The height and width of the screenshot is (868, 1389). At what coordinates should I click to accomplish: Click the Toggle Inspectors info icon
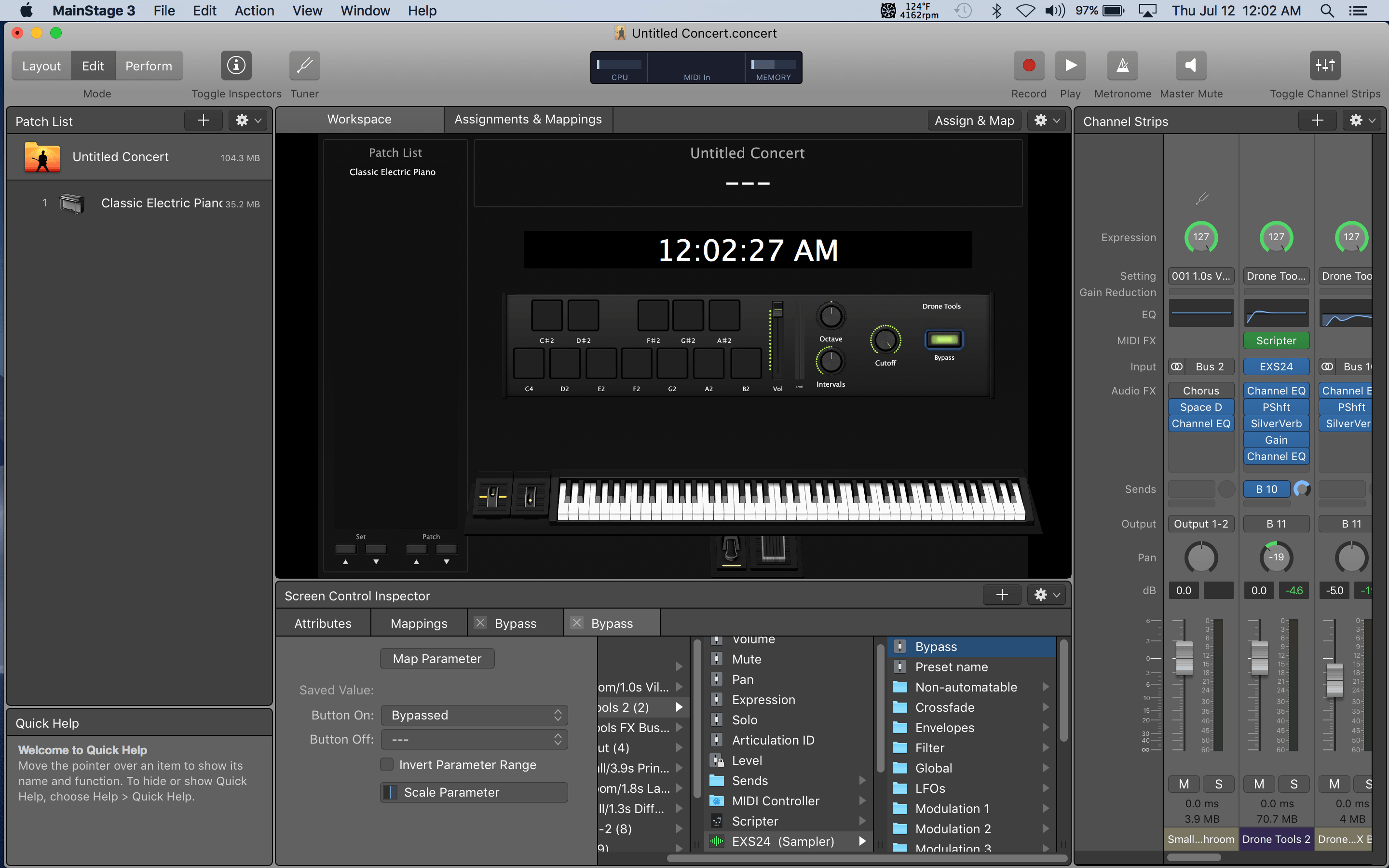(236, 66)
